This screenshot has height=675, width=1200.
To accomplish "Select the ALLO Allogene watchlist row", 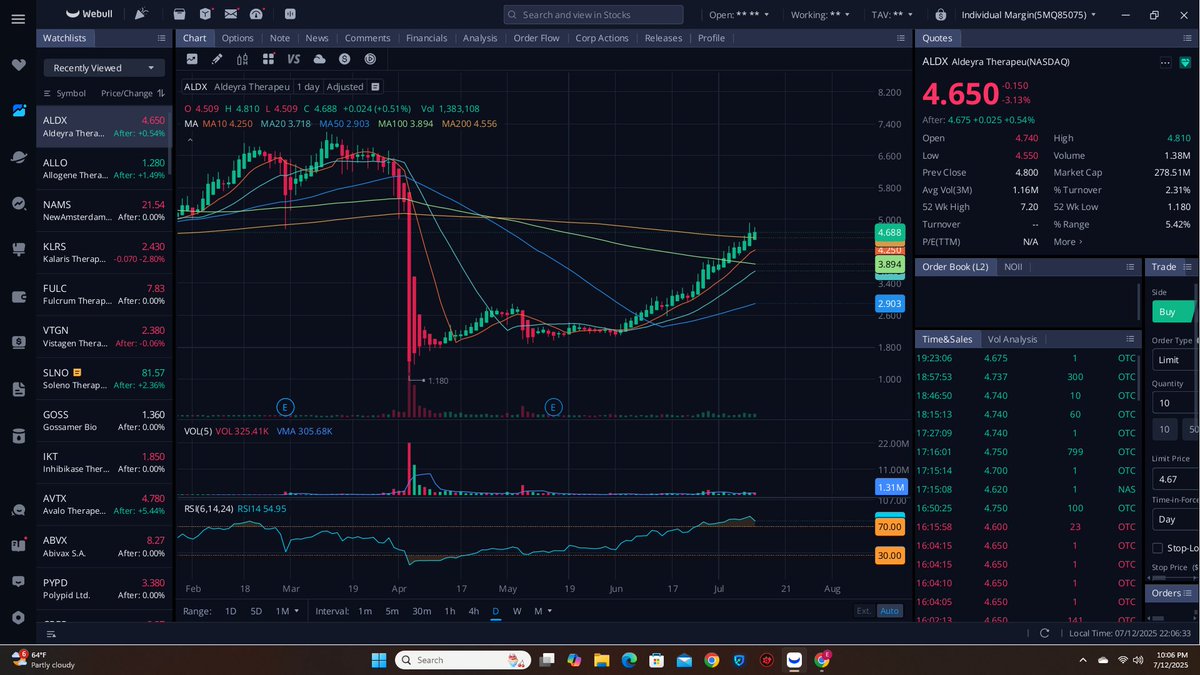I will coord(104,168).
